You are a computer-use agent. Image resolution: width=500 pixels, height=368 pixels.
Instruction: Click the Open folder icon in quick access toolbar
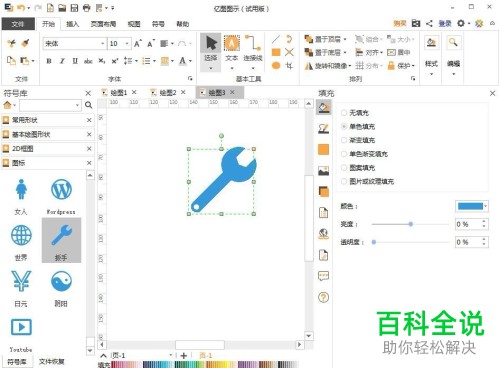tap(62, 7)
